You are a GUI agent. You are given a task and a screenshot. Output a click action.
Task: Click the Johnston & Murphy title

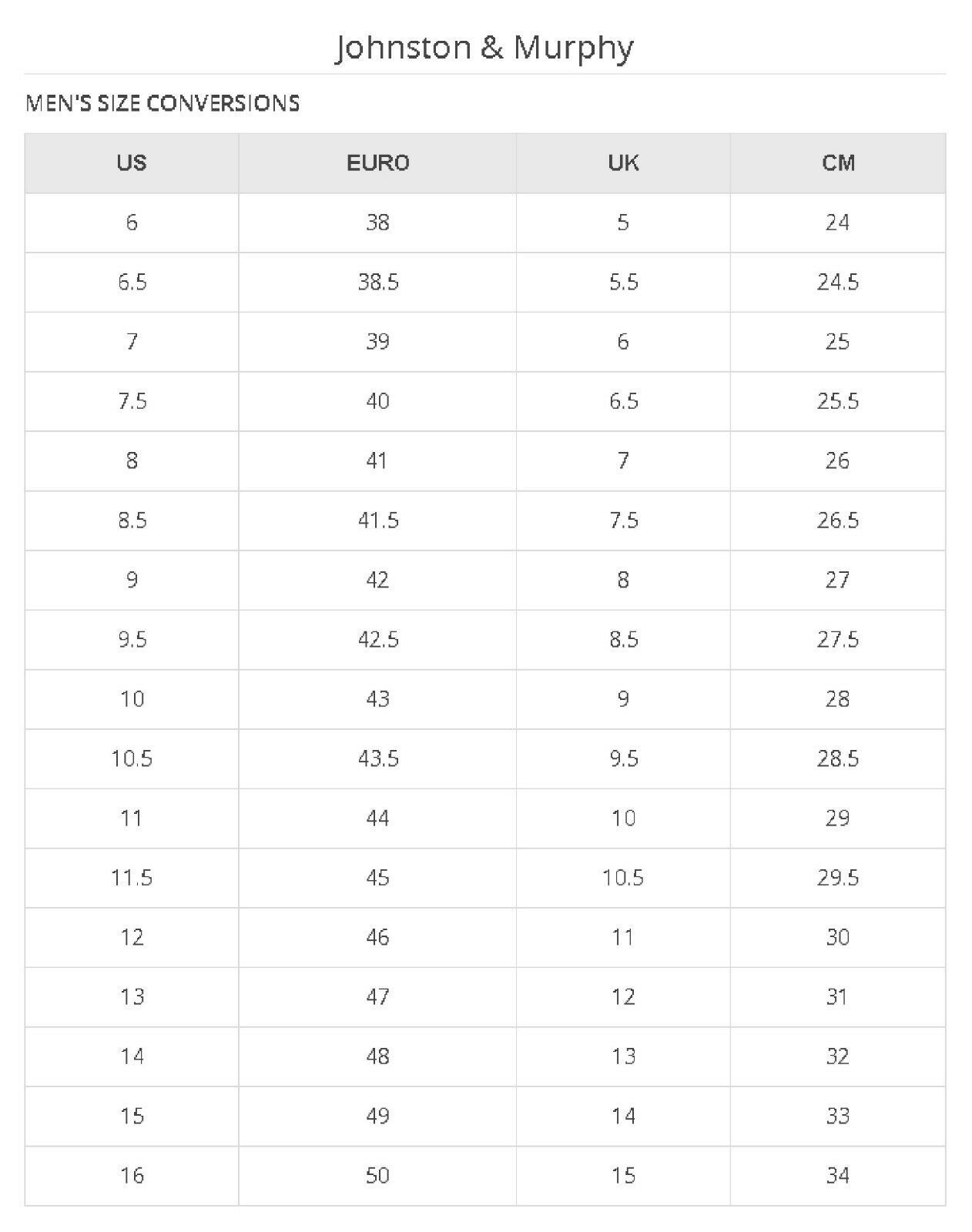(484, 48)
